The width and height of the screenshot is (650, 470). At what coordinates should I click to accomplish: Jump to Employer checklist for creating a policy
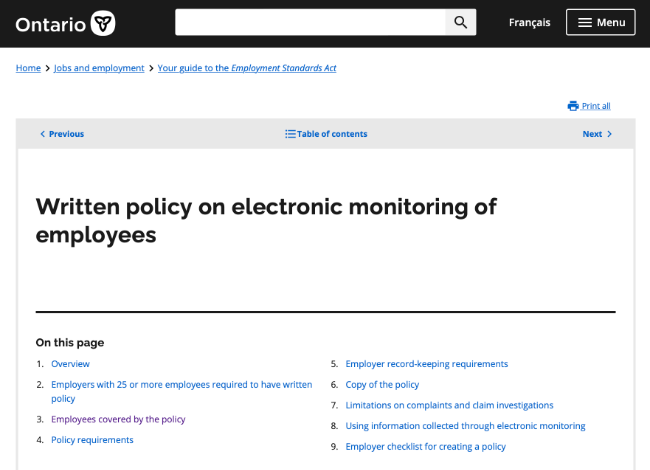(x=425, y=447)
